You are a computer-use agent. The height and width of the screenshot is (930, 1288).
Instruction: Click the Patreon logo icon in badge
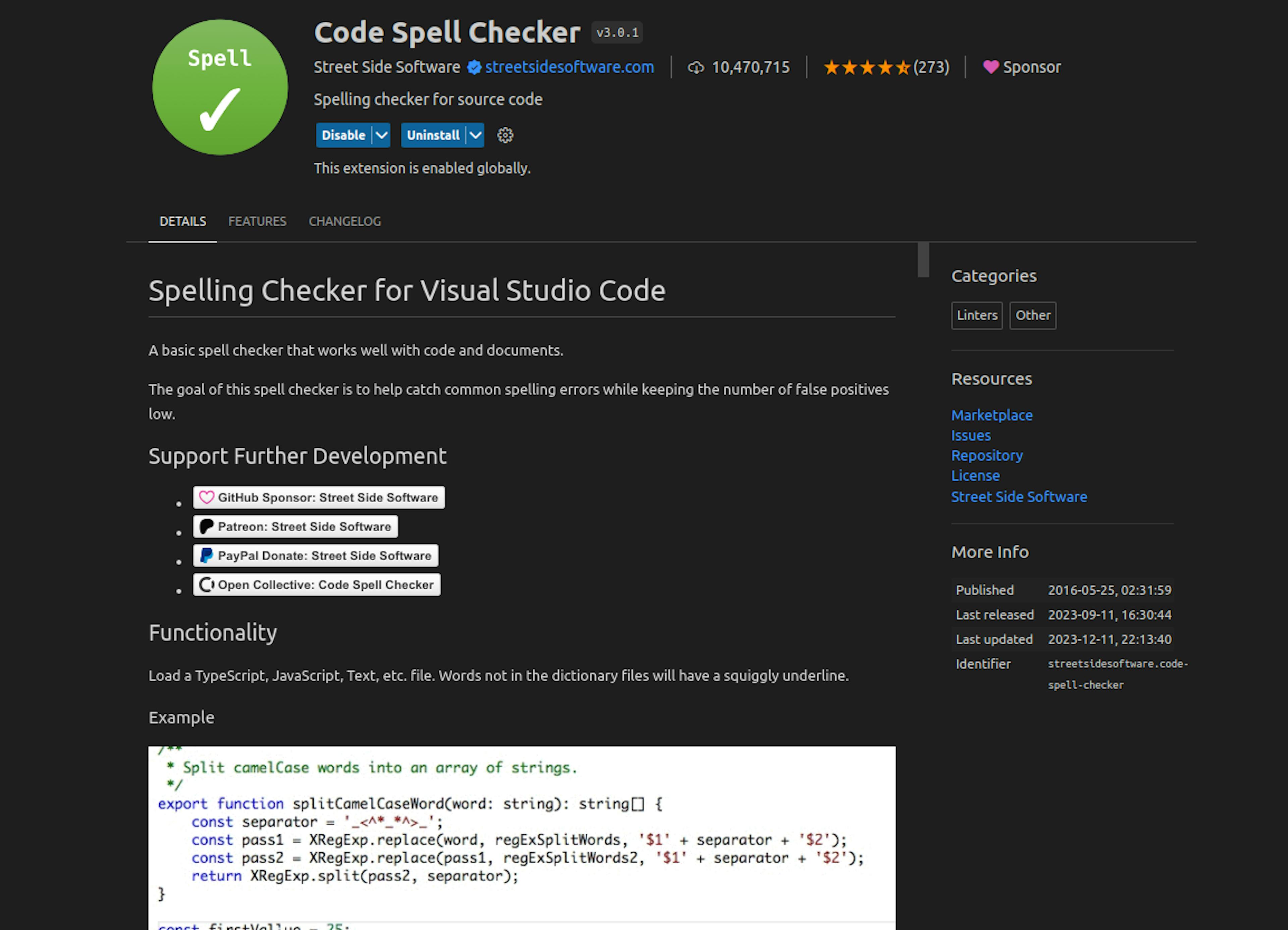207,526
